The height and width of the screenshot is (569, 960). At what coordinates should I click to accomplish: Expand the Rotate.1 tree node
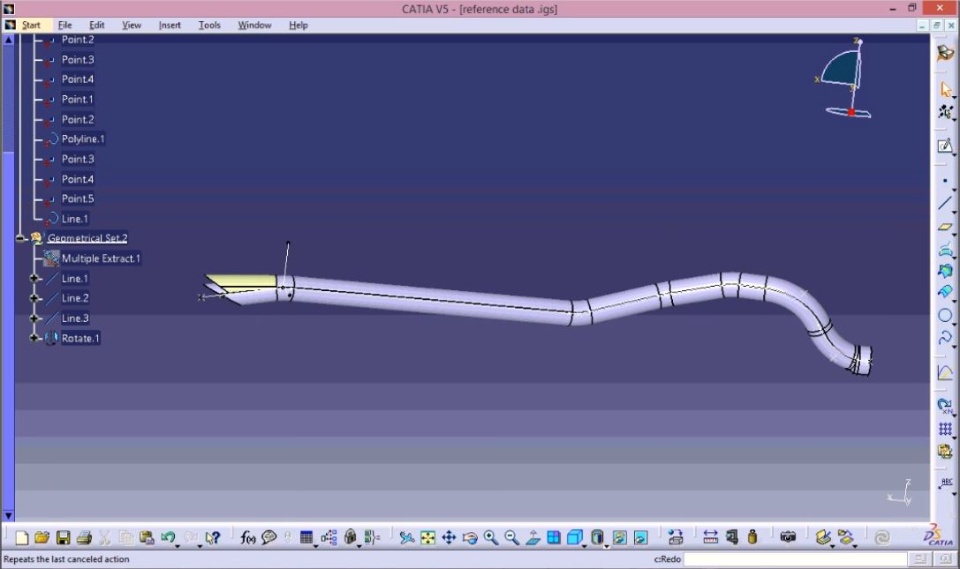pos(34,338)
